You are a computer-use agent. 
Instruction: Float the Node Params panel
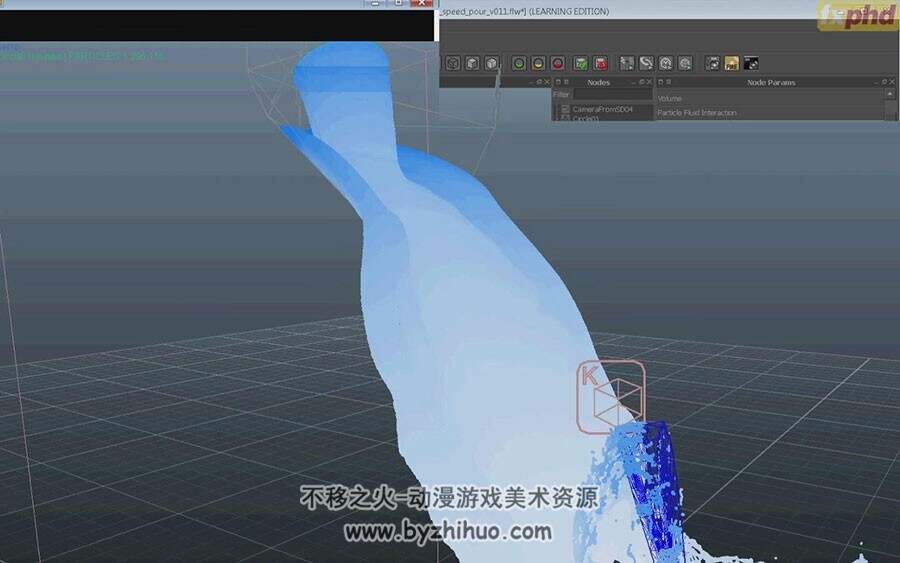[884, 82]
